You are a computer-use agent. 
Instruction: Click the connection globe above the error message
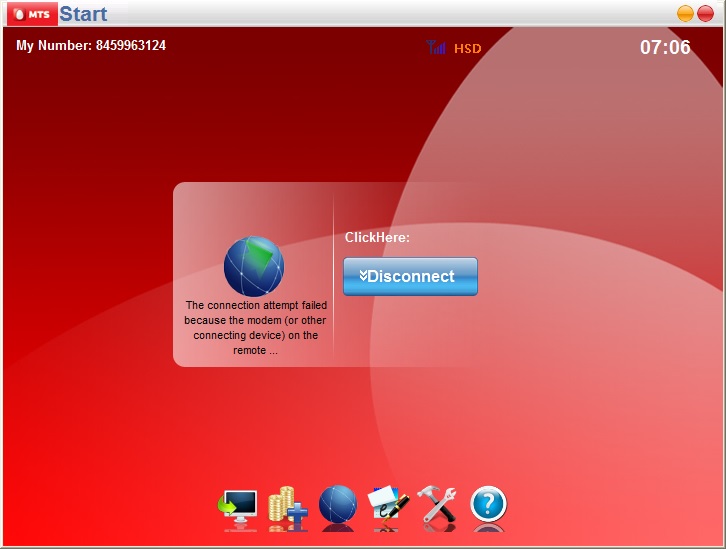tap(254, 266)
